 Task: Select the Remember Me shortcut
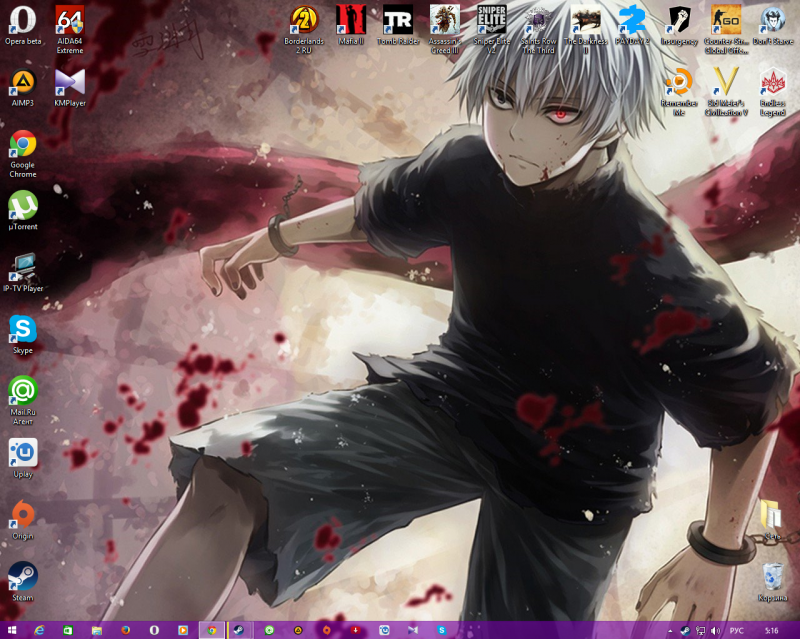click(679, 92)
